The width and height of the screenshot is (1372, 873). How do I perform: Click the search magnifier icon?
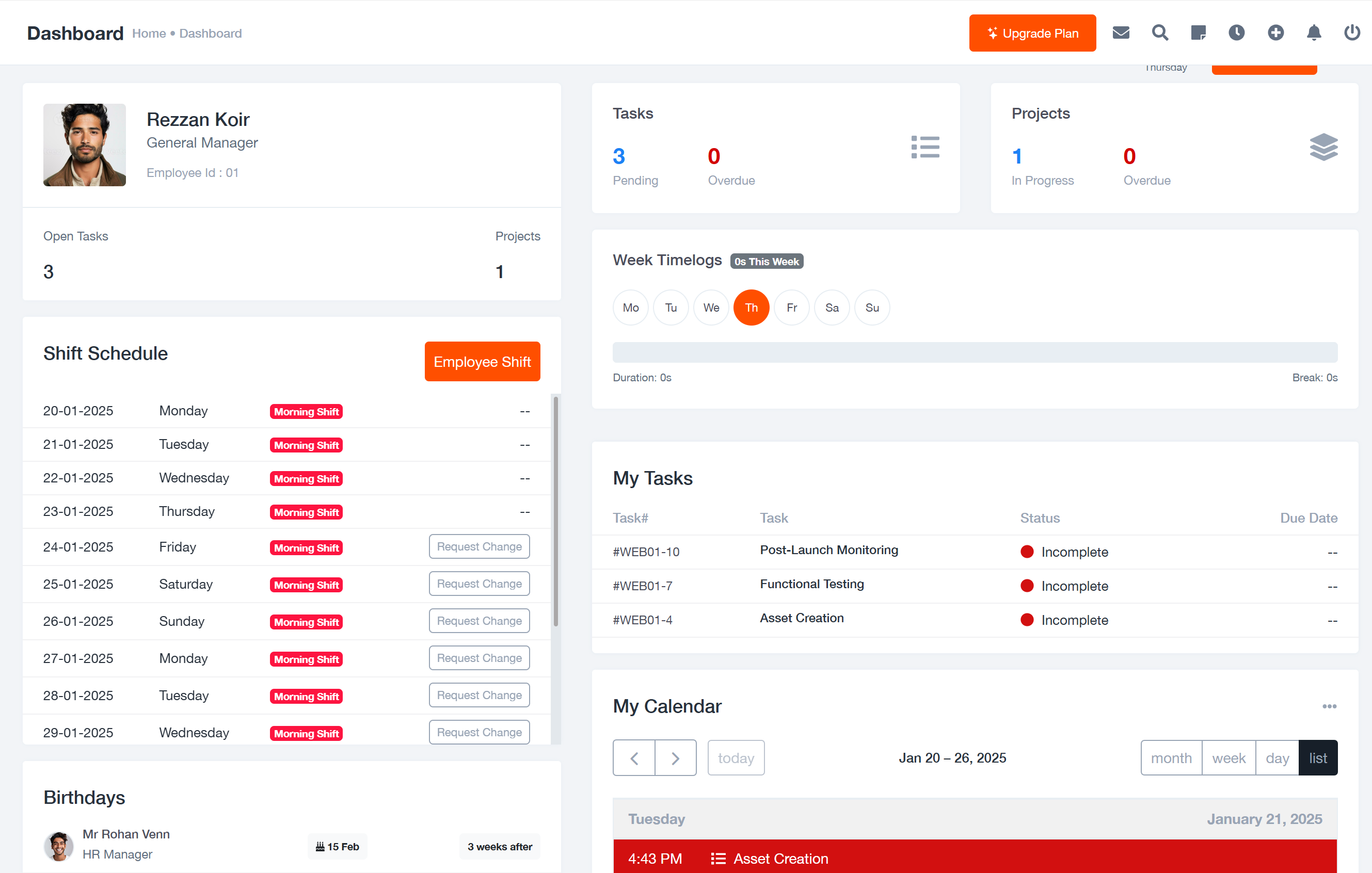(x=1159, y=33)
